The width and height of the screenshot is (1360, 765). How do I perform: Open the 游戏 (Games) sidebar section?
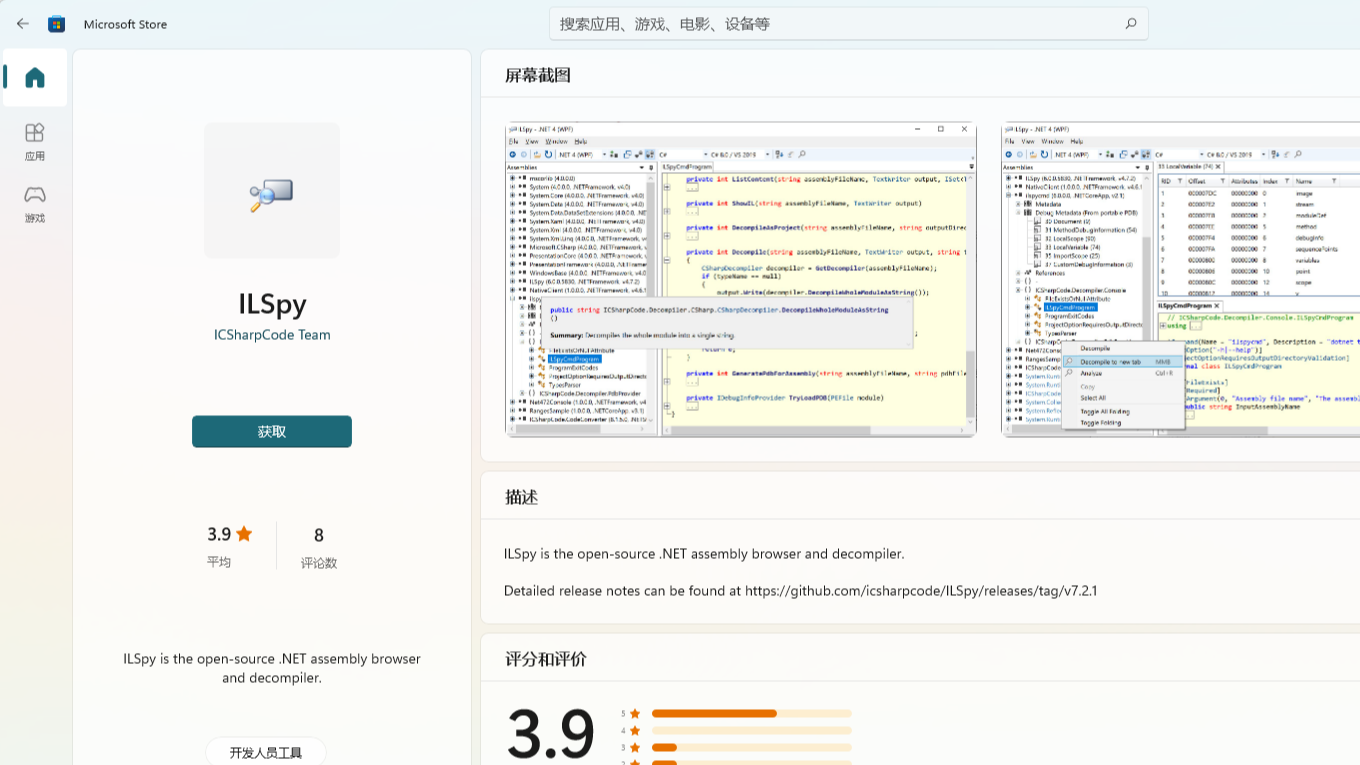coord(35,204)
